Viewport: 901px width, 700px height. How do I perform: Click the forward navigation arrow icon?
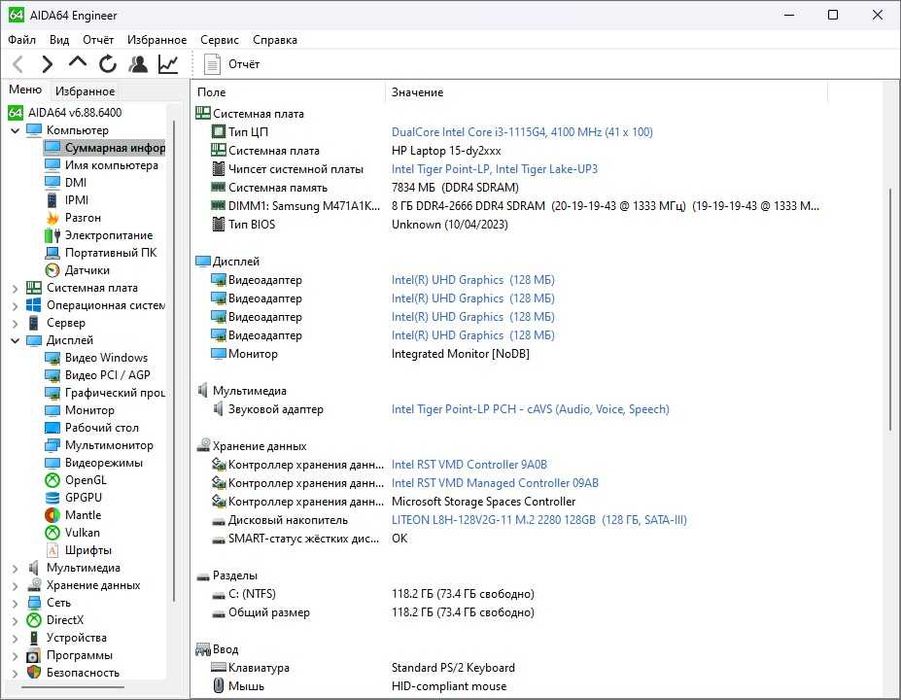[x=47, y=64]
